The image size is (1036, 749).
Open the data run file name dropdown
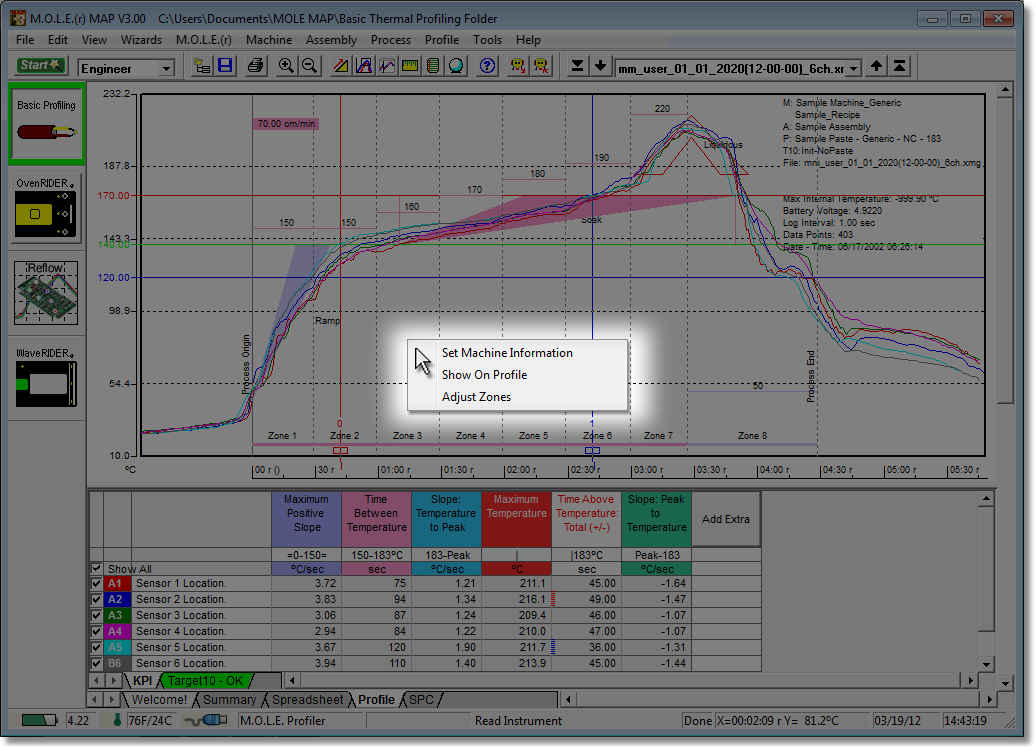(854, 69)
